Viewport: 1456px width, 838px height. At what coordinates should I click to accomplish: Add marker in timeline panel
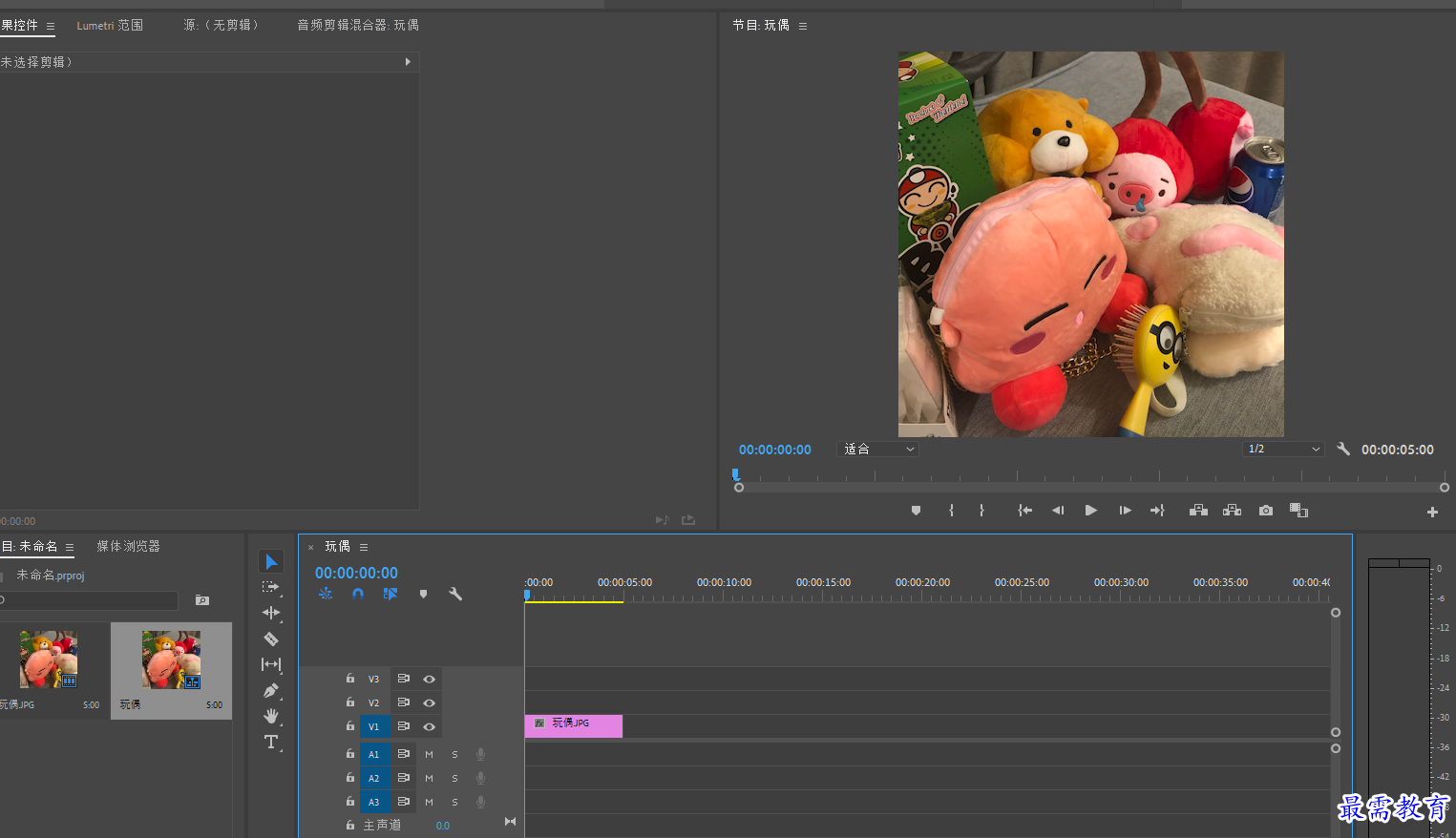[423, 594]
